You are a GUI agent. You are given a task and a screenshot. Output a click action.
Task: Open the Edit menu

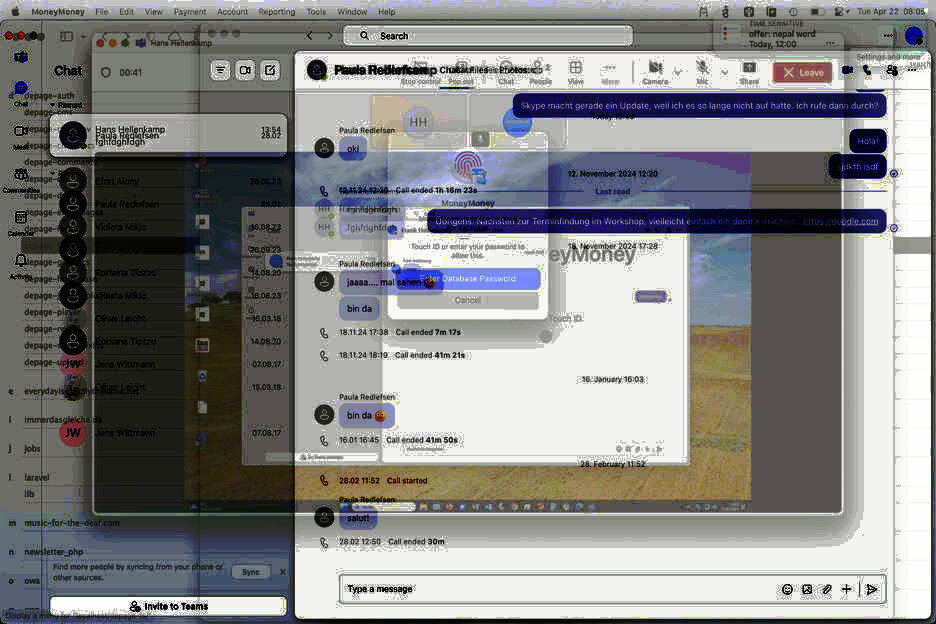[x=126, y=11]
